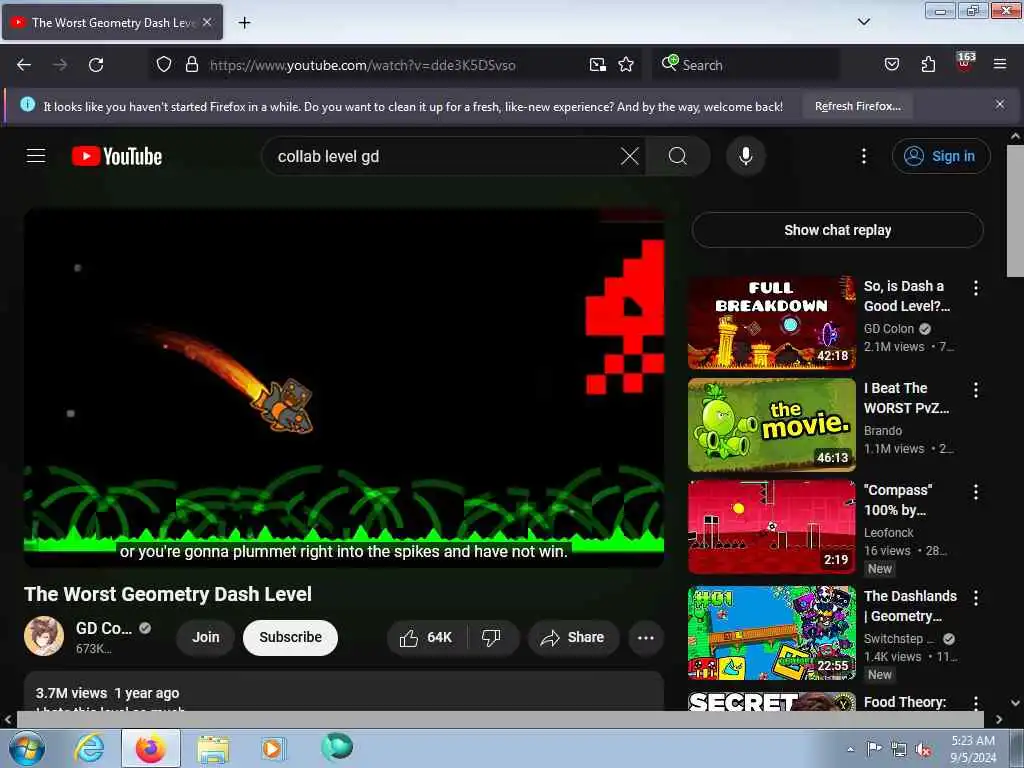Open Windows Explorer folder in taskbar
The image size is (1024, 768).
pos(213,748)
